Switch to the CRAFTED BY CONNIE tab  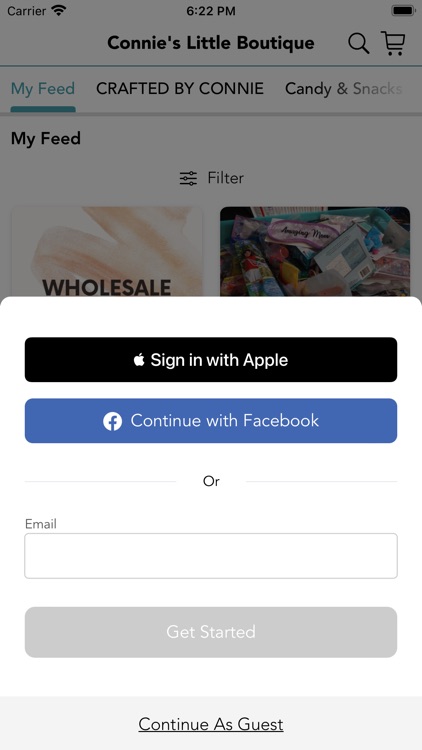[x=180, y=89]
